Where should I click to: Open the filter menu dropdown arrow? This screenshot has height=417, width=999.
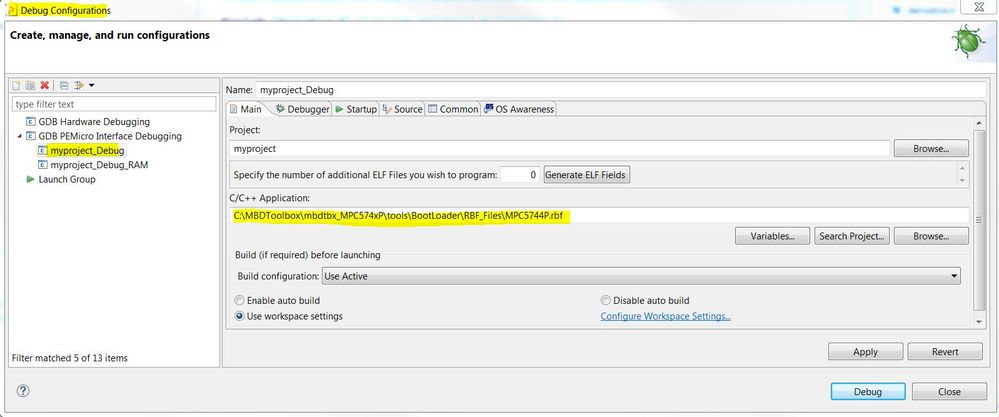coord(91,86)
